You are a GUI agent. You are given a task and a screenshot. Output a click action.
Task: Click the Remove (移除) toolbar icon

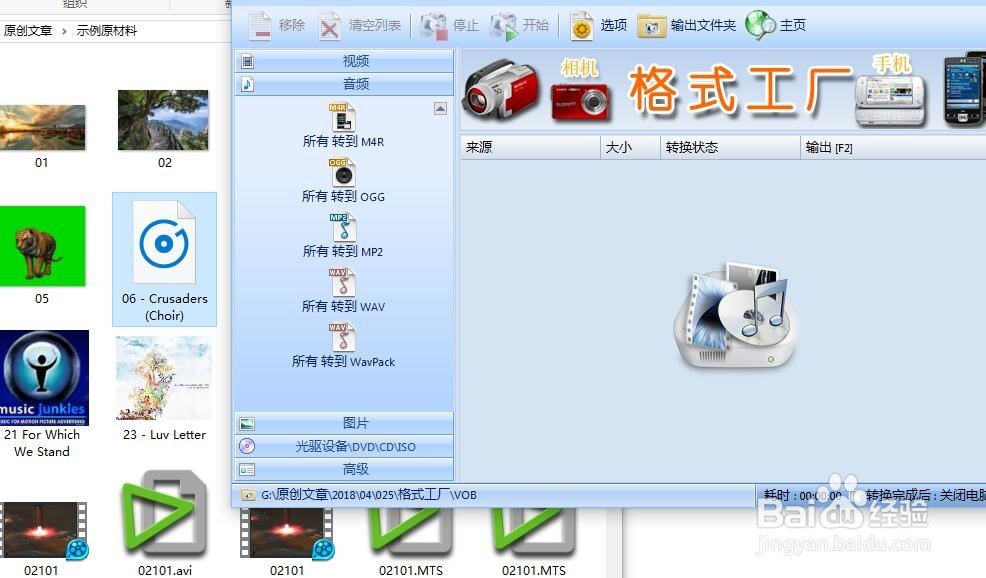point(260,26)
